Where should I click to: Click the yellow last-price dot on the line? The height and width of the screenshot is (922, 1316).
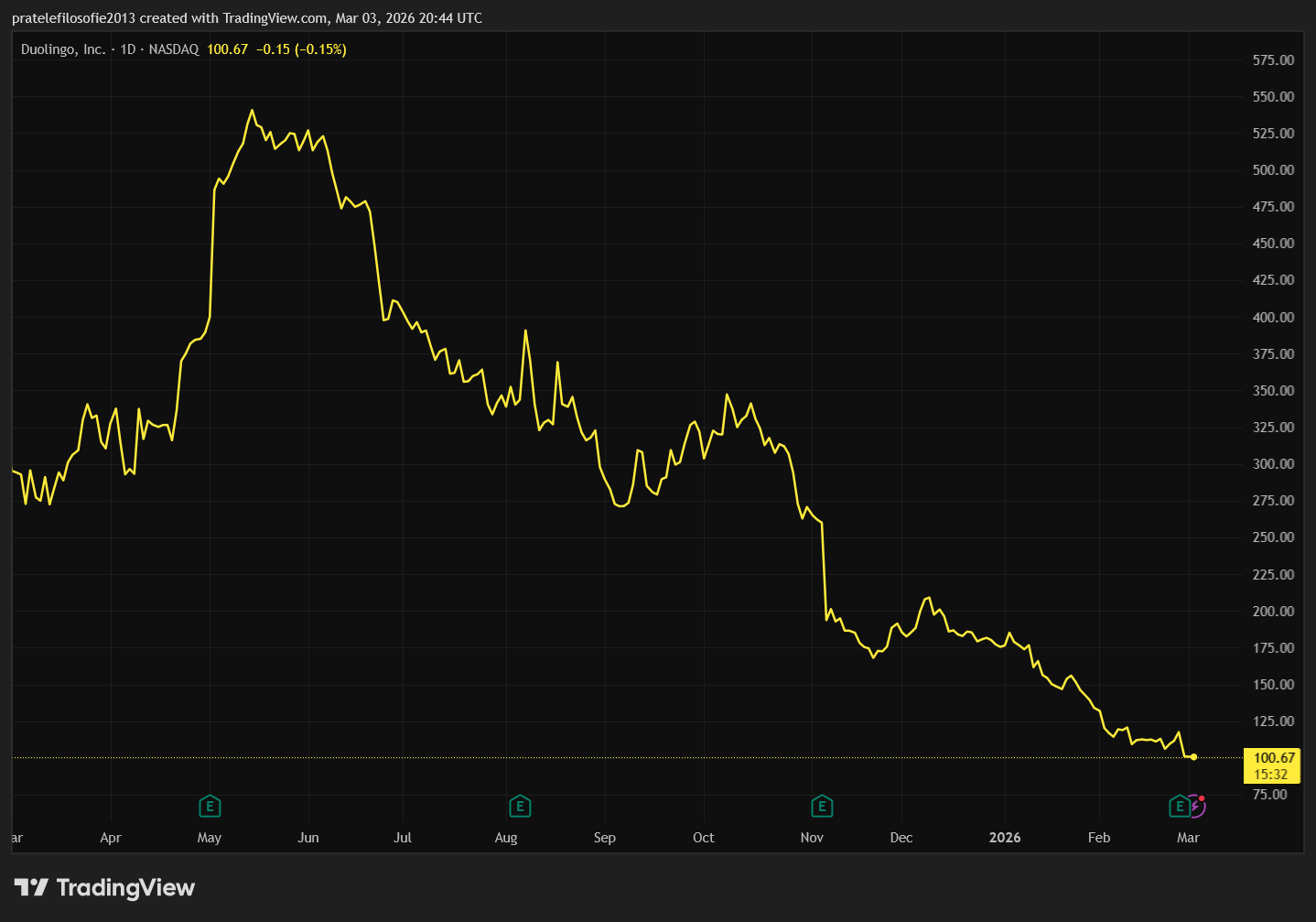(x=1193, y=757)
